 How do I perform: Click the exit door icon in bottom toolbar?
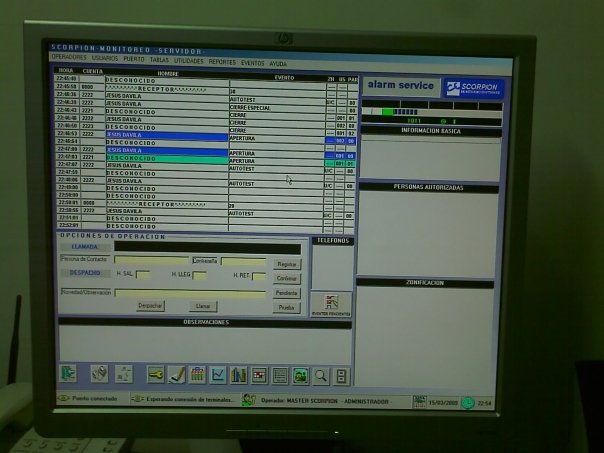tap(68, 374)
